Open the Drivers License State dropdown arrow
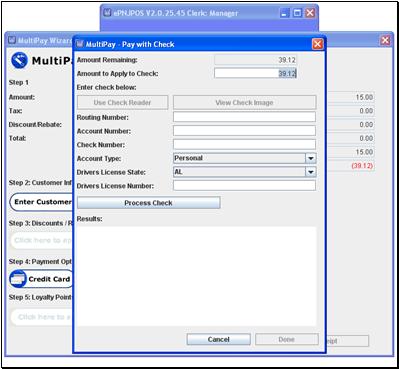This screenshot has width=399, height=369. [x=310, y=172]
